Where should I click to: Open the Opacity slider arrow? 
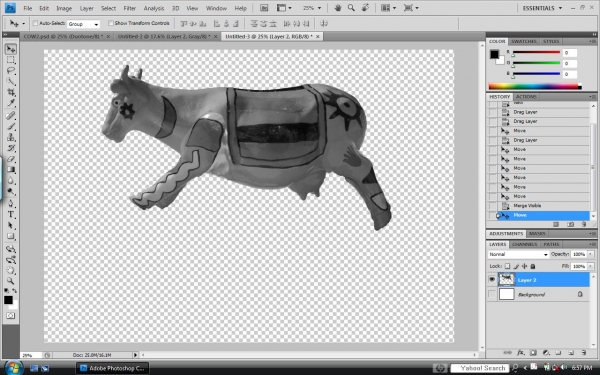coord(591,254)
